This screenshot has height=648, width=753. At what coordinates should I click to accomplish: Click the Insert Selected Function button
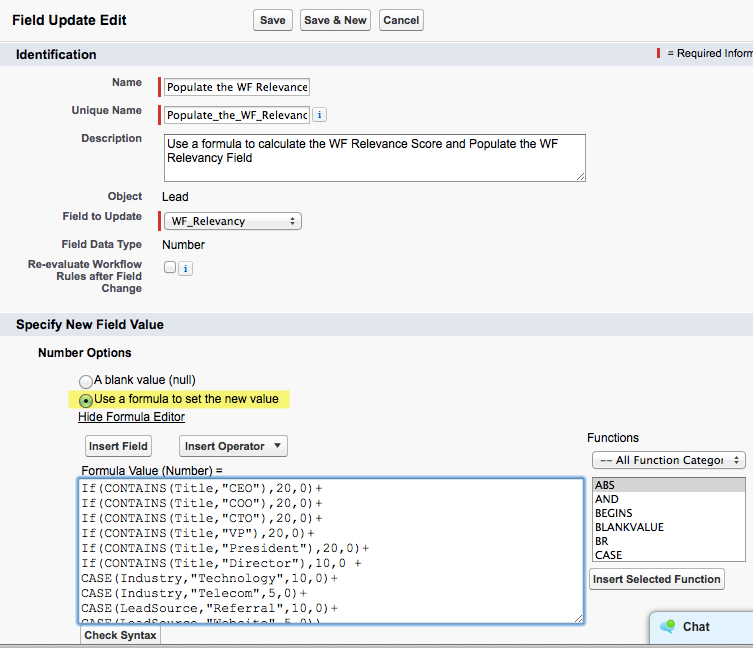656,579
